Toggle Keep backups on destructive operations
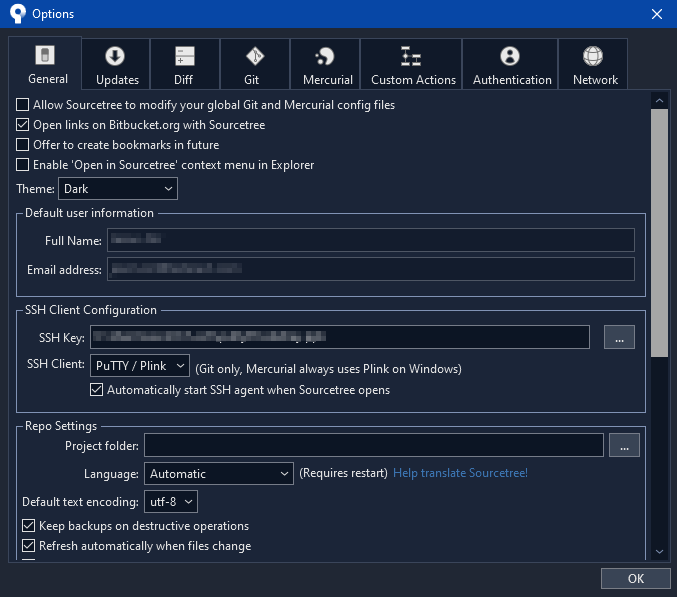Viewport: 677px width, 597px height. [x=28, y=526]
